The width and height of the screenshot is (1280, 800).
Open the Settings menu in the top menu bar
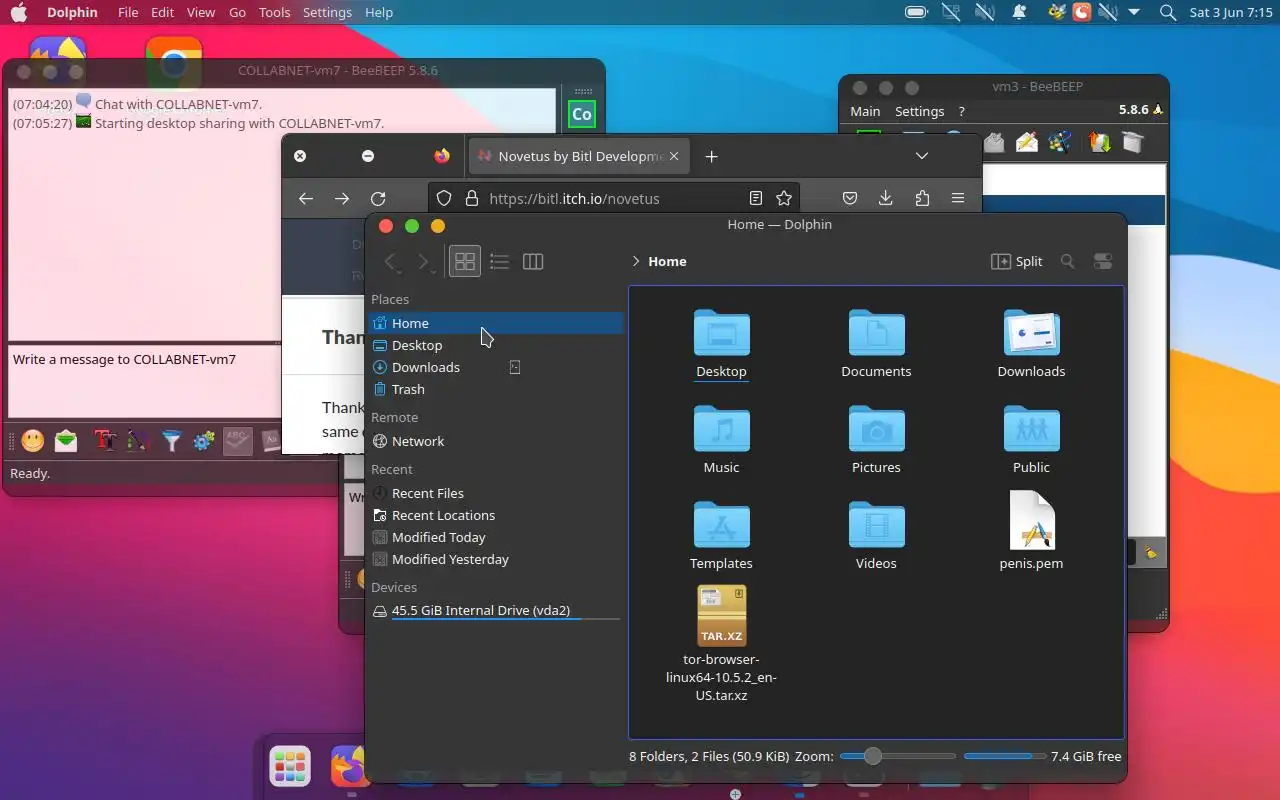coord(327,12)
